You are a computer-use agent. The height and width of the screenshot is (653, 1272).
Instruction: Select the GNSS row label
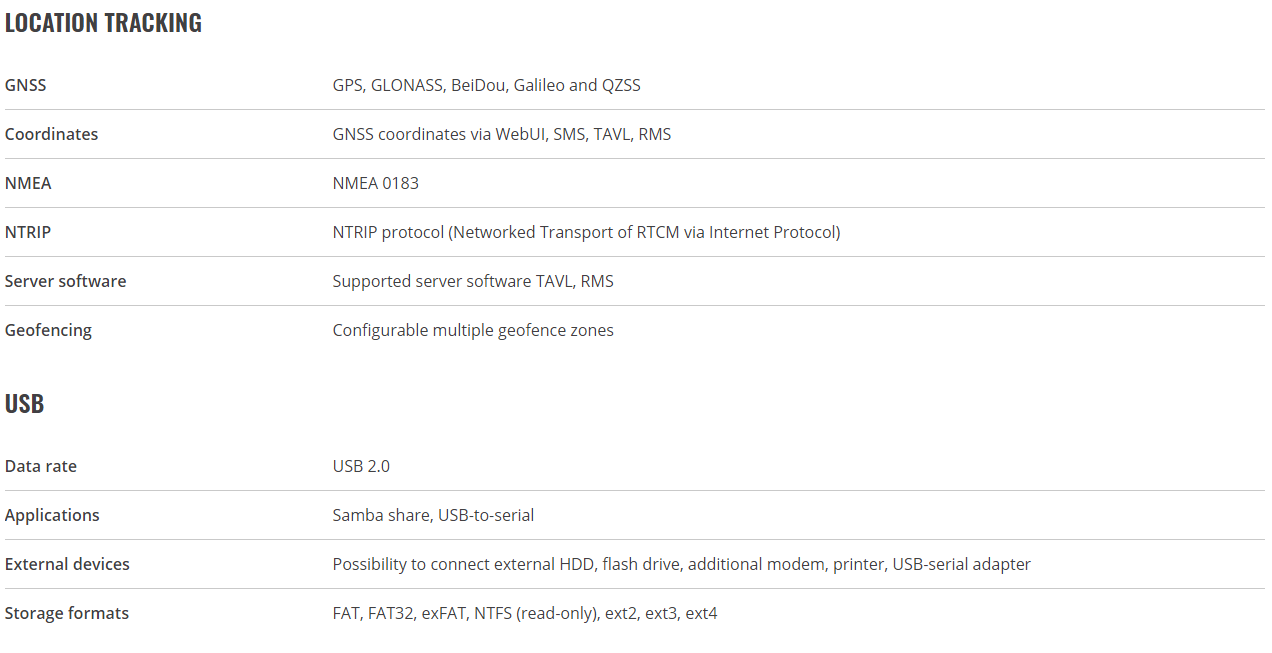25,85
